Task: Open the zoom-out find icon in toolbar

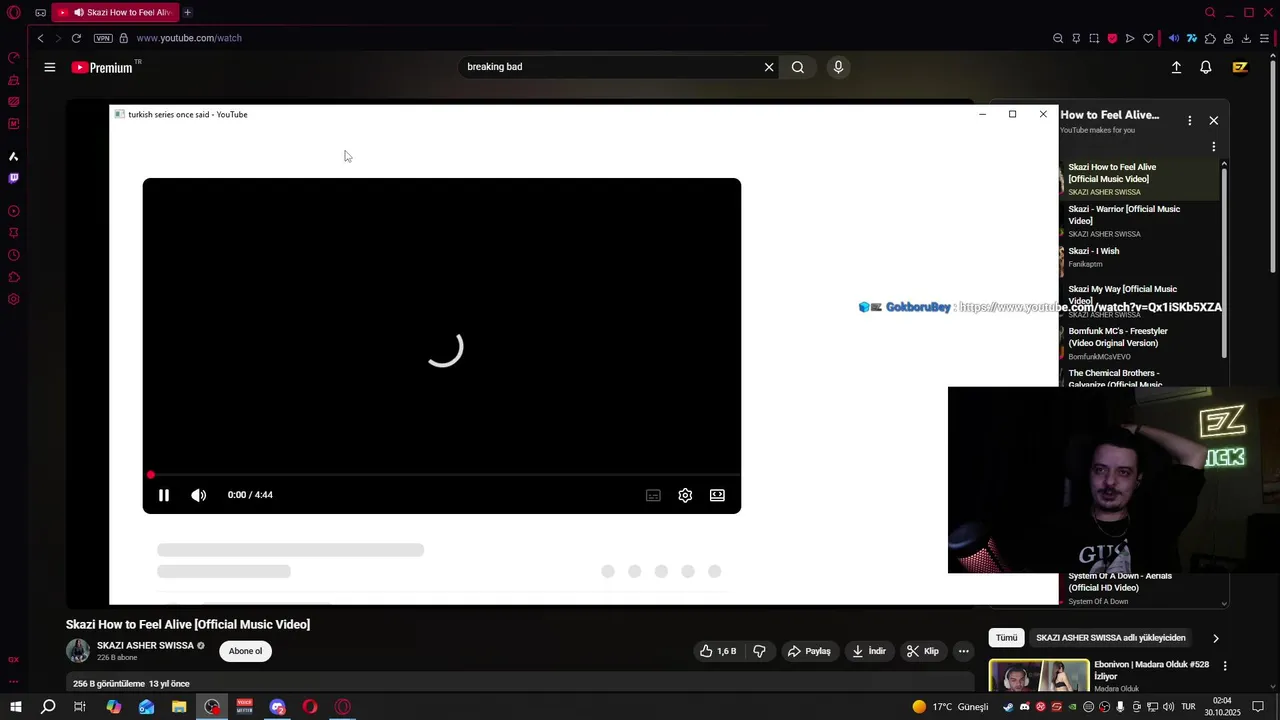Action: click(x=1058, y=38)
